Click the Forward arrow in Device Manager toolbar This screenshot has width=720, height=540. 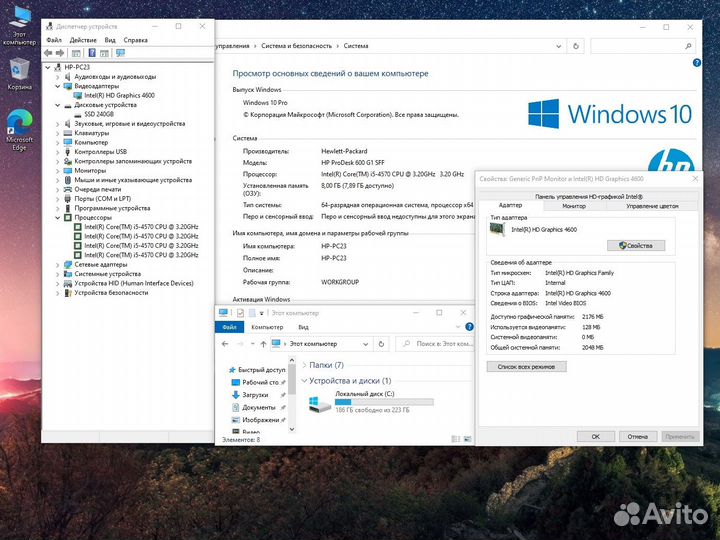(60, 53)
